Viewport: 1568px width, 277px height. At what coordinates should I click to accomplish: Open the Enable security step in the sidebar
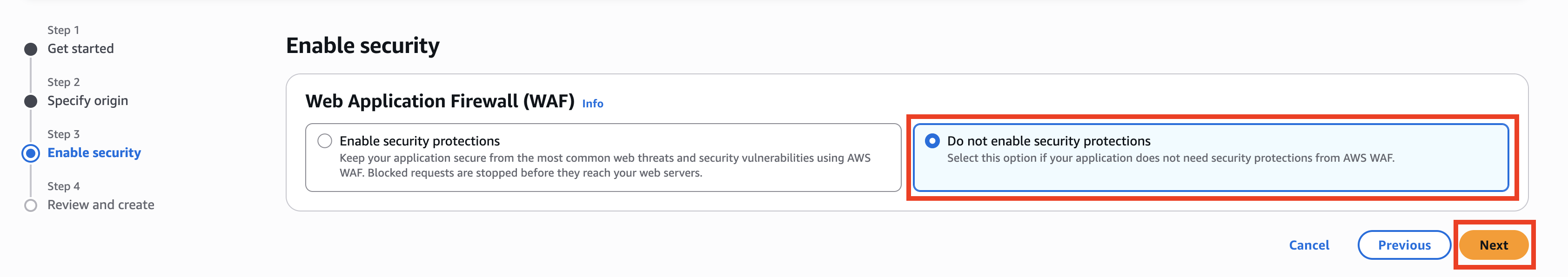pyautogui.click(x=94, y=153)
